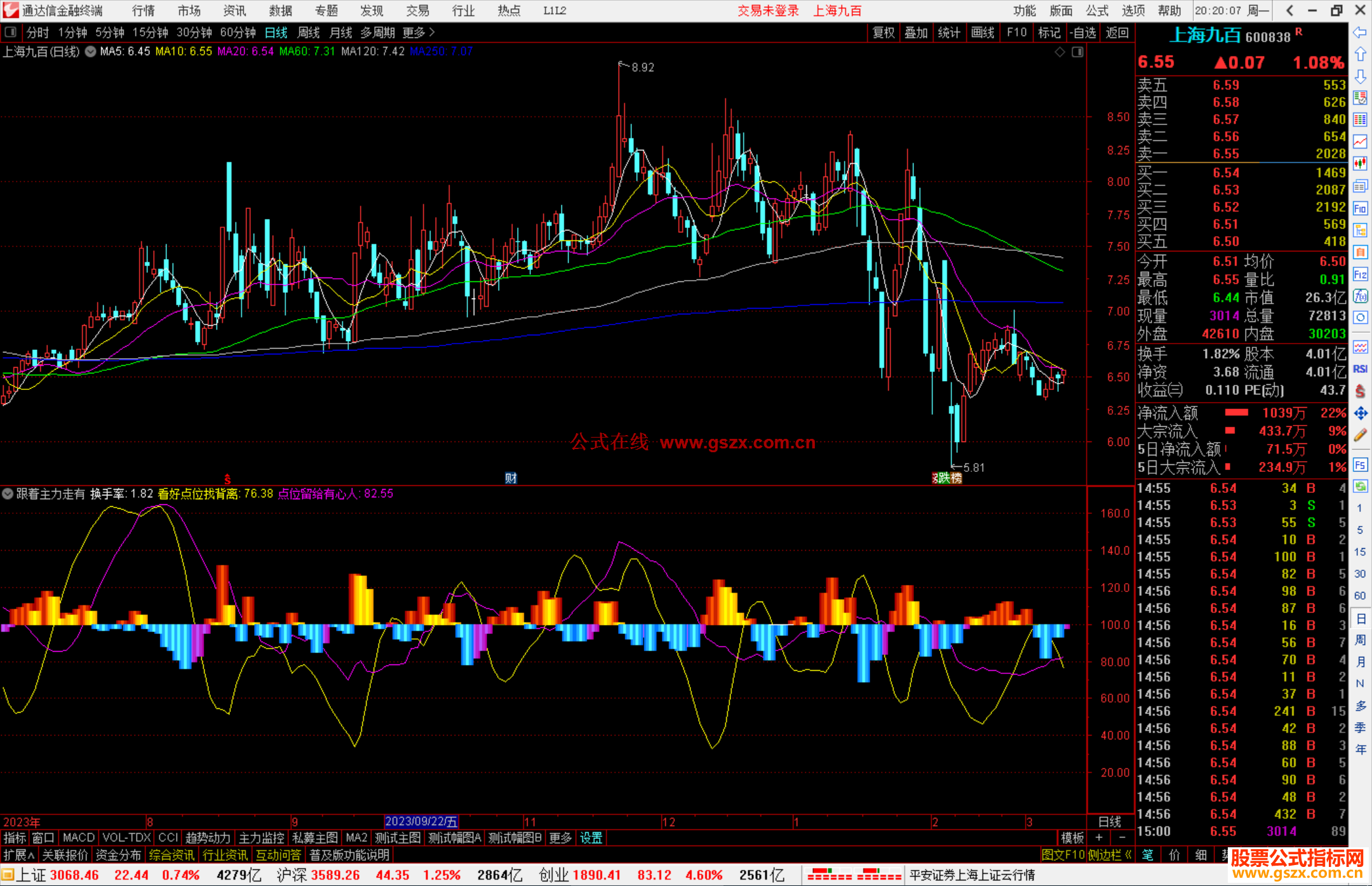
Task: Toggle the panel layout icon before 分时
Action: (x=10, y=32)
